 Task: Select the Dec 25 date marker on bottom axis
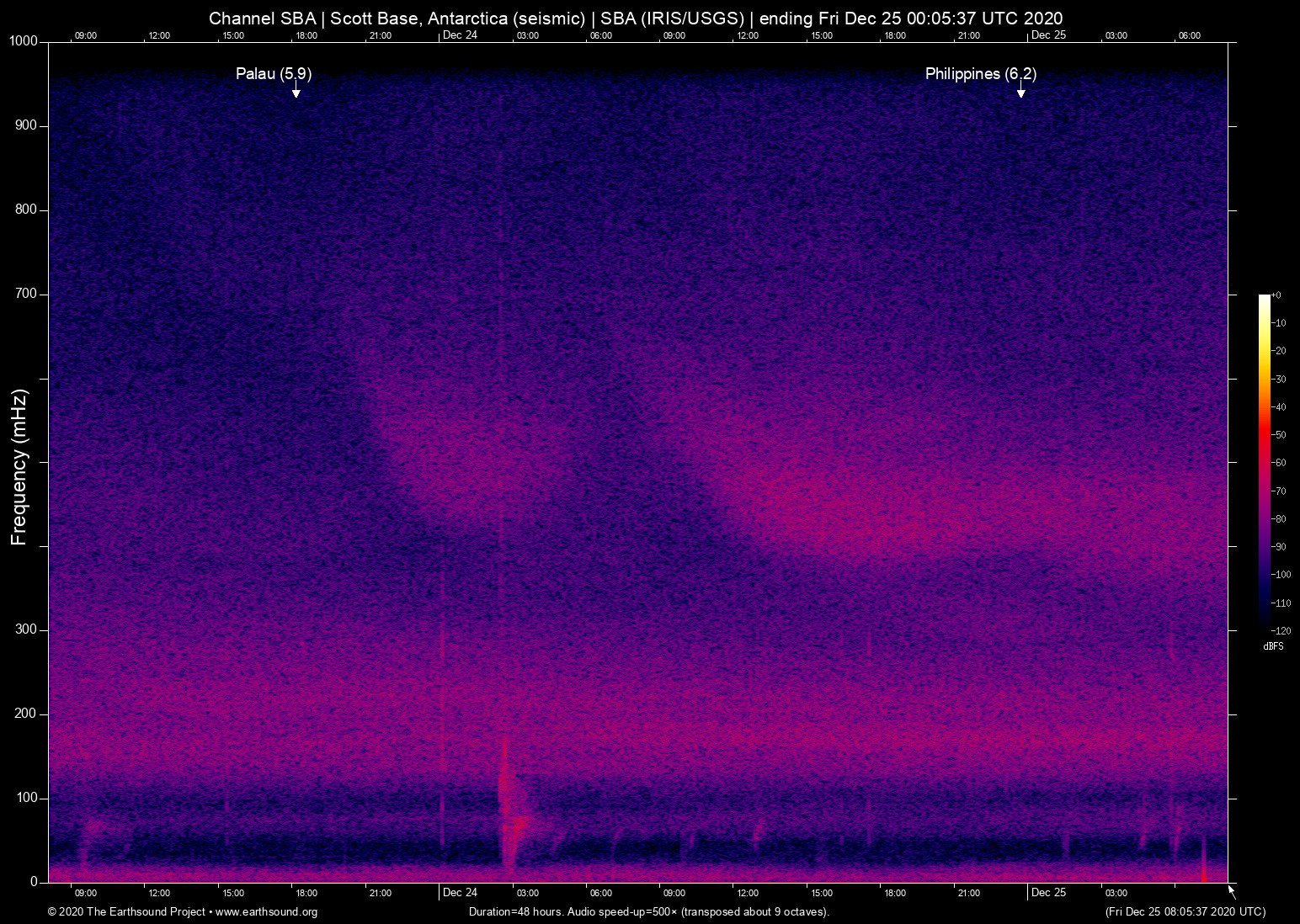(x=1048, y=893)
